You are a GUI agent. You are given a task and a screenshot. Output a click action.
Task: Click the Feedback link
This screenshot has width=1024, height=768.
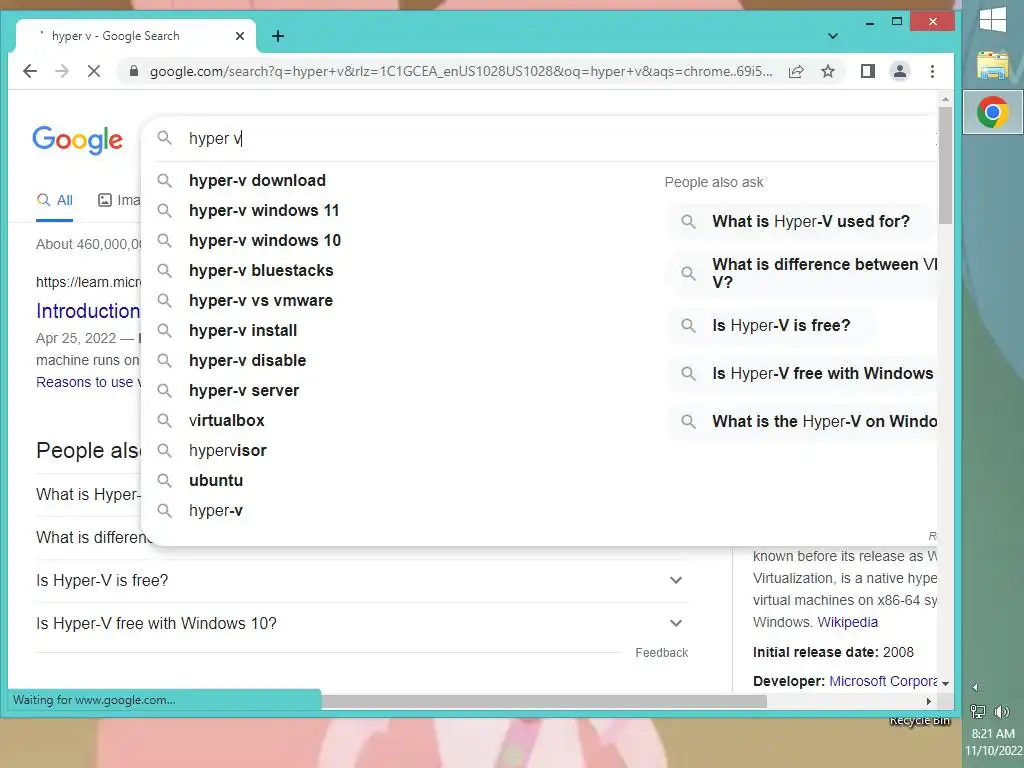(662, 652)
